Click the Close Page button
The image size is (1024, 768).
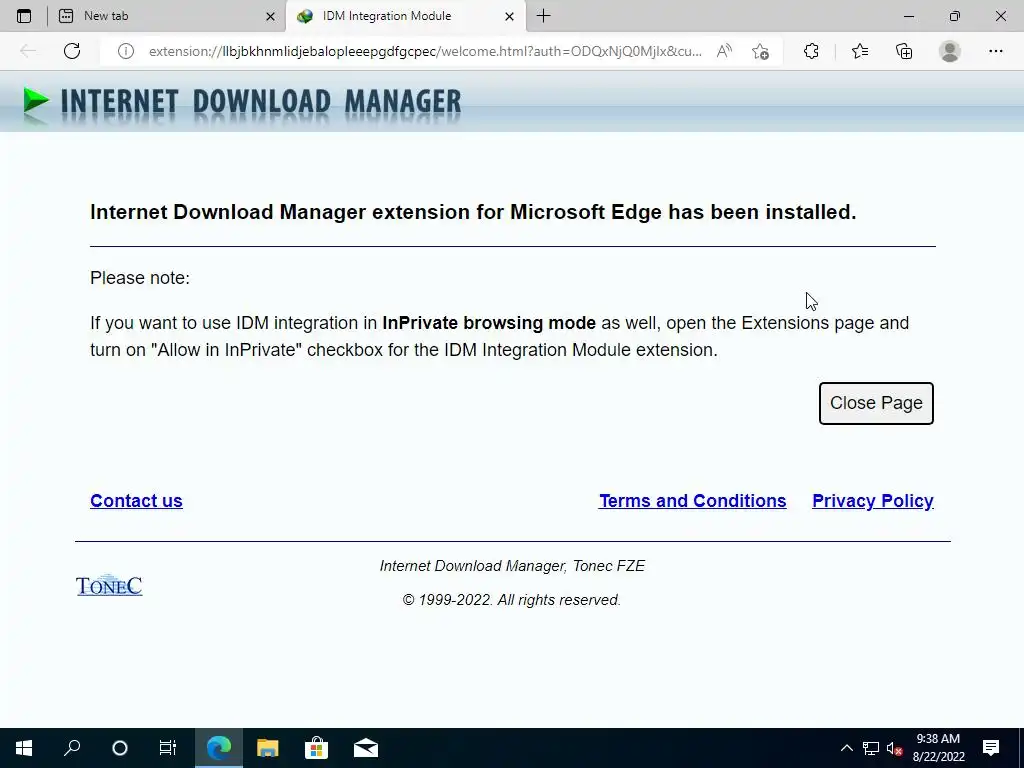[x=876, y=403]
